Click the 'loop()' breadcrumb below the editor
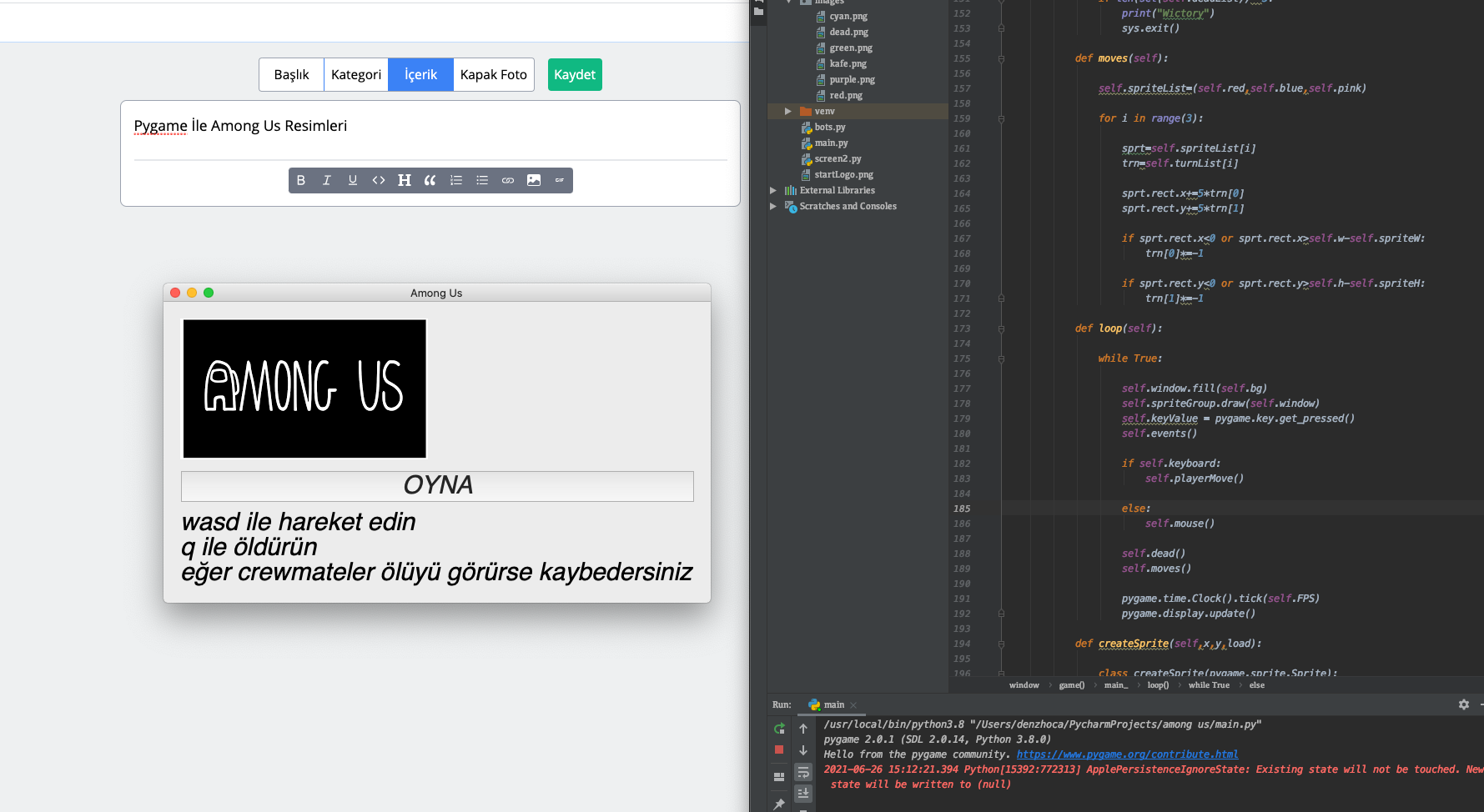The image size is (1484, 812). click(1158, 685)
